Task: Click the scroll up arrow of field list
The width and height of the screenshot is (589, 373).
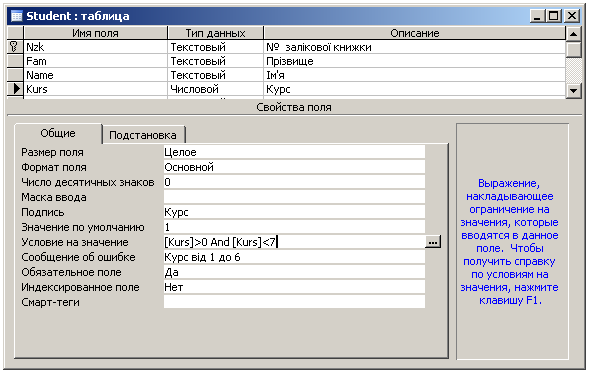Action: (573, 34)
